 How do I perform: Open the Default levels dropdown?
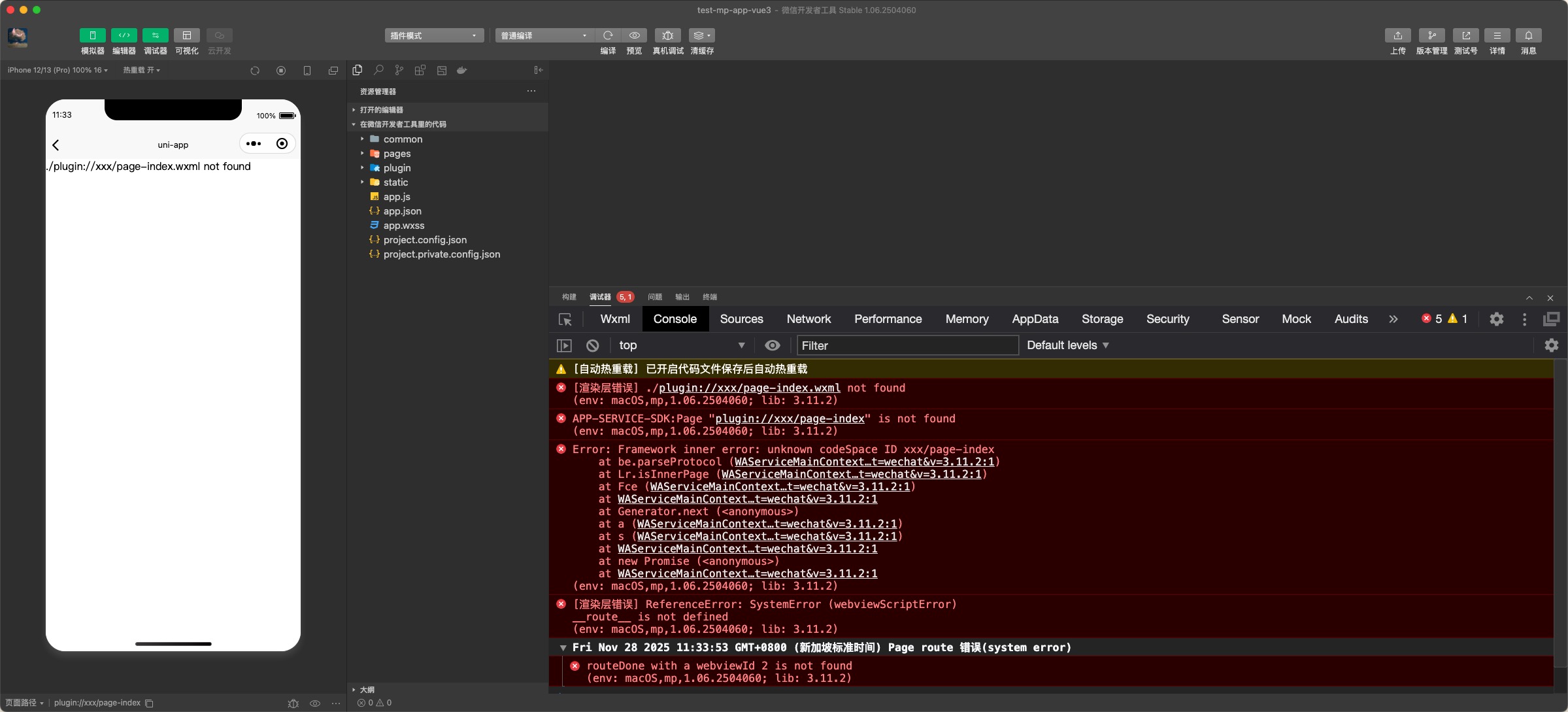tap(1067, 345)
